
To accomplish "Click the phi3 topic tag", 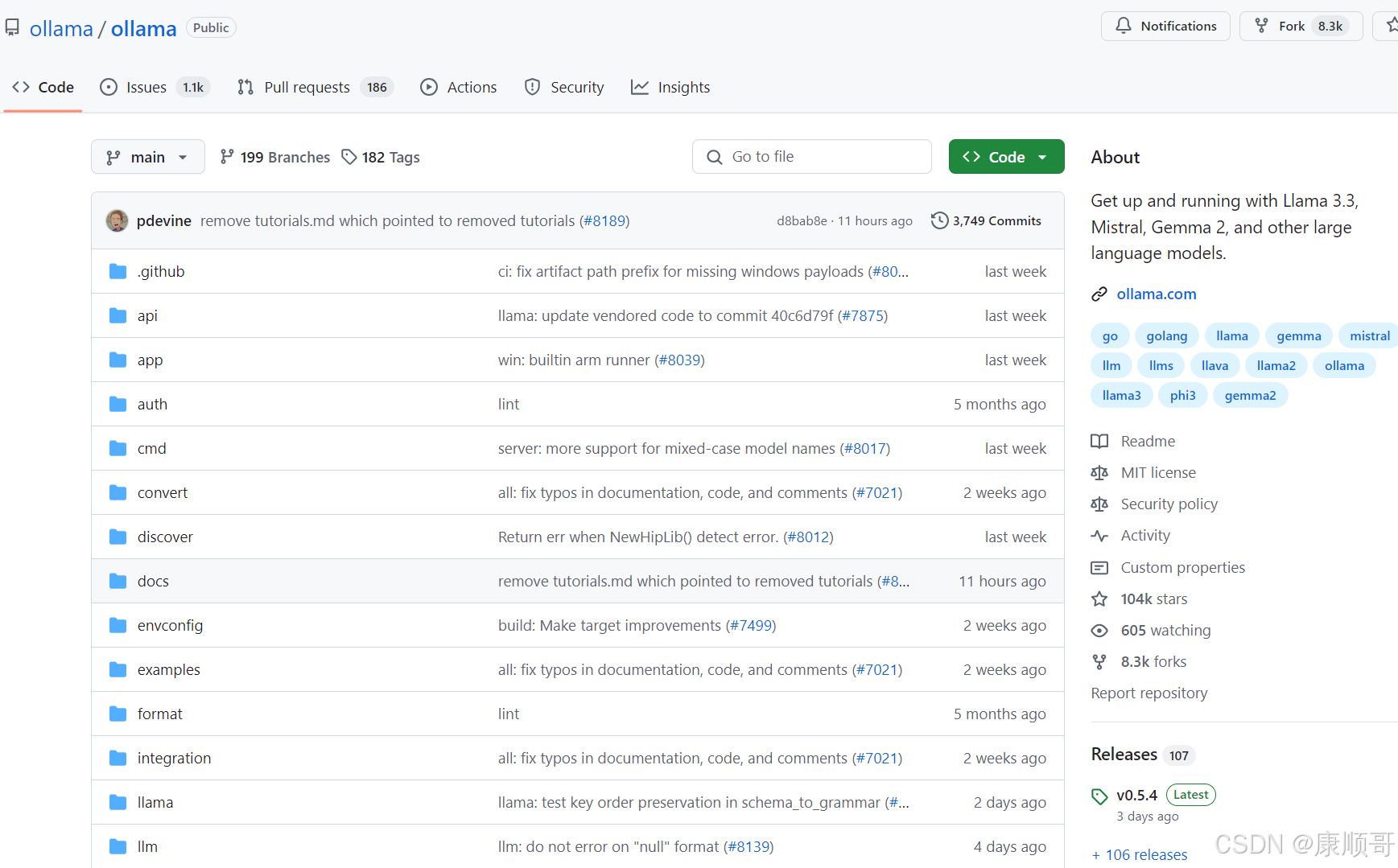I will click(1182, 396).
